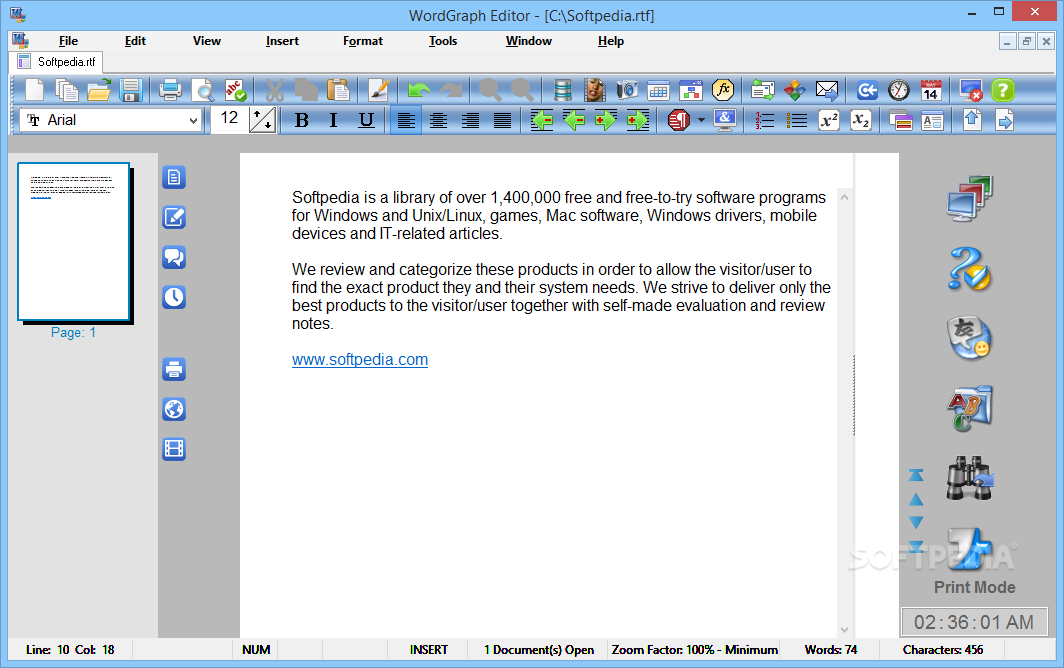
Task: Click the INSERT mode status indicator
Action: 428,650
